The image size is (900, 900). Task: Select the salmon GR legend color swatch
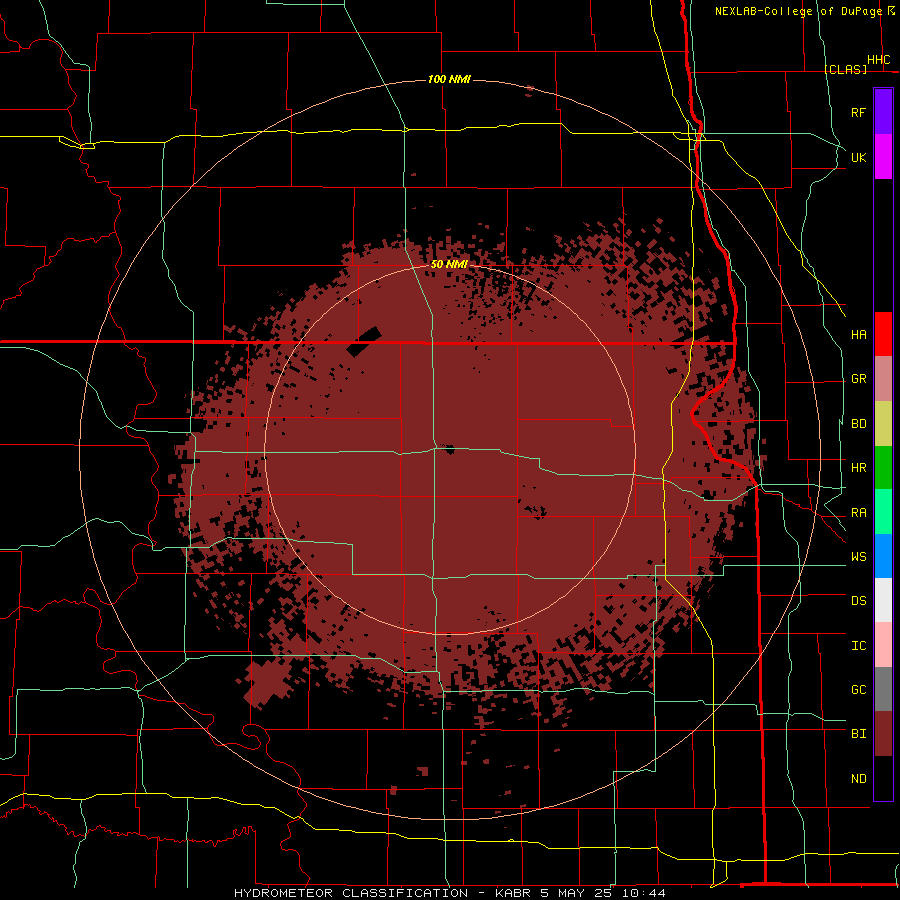pos(883,379)
